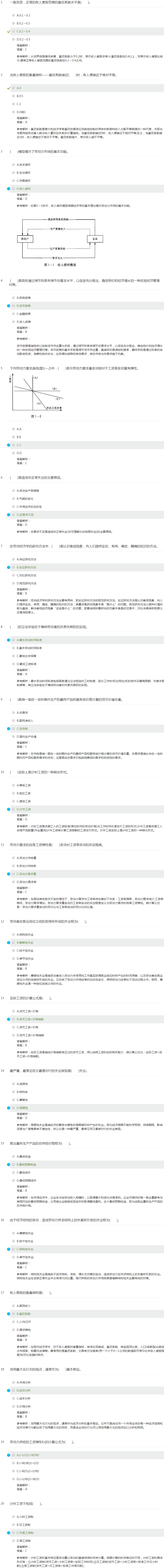Pick A.财政政策 in question 4
The height and width of the screenshot is (1568, 164).
(x=24, y=298)
